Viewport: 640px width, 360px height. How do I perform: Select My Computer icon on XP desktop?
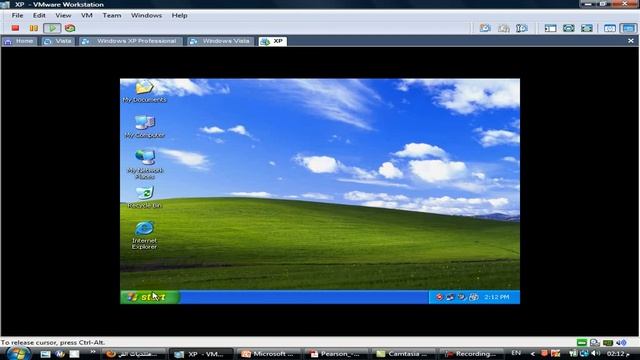(144, 127)
